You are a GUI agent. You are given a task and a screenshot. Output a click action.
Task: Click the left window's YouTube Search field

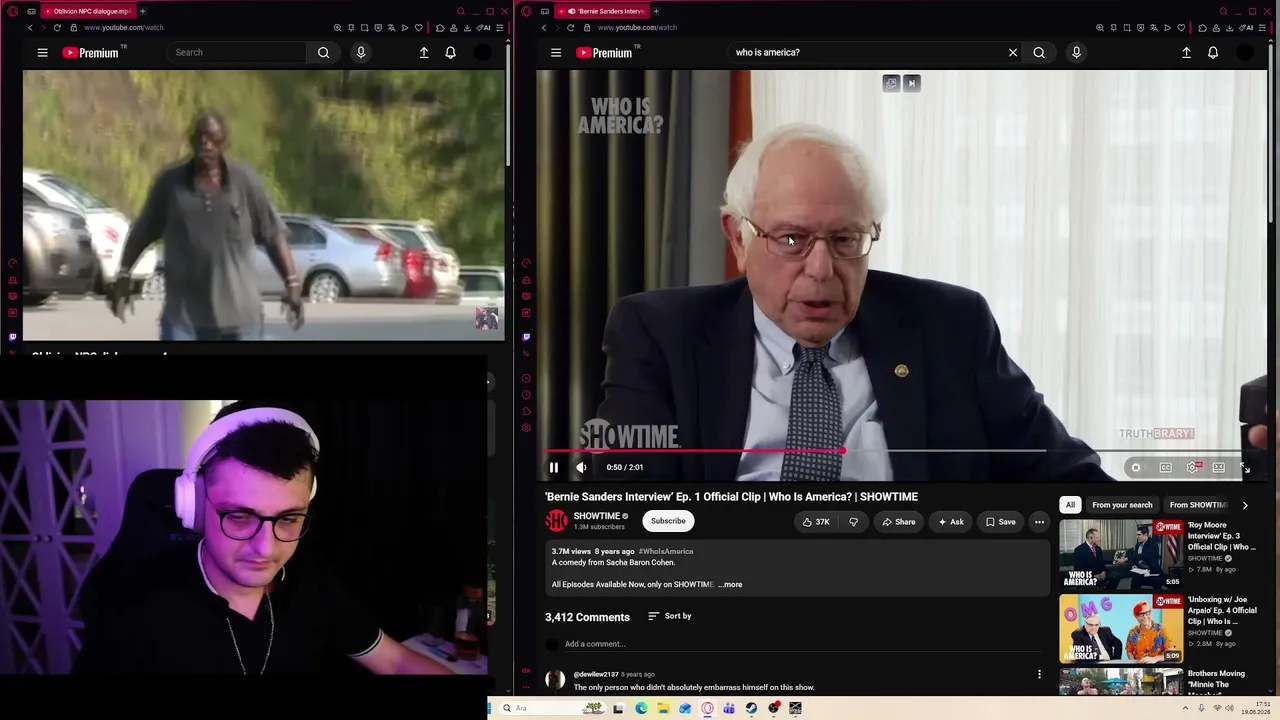click(x=238, y=52)
